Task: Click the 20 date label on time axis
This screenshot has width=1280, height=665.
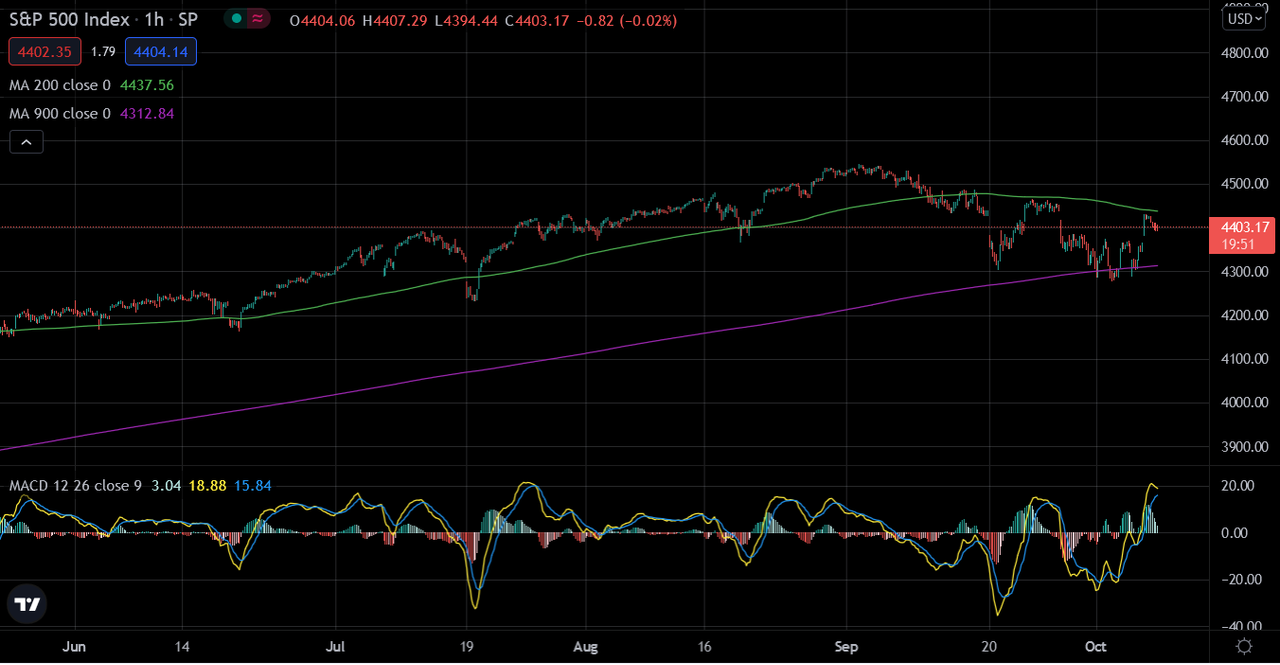Action: click(x=991, y=647)
